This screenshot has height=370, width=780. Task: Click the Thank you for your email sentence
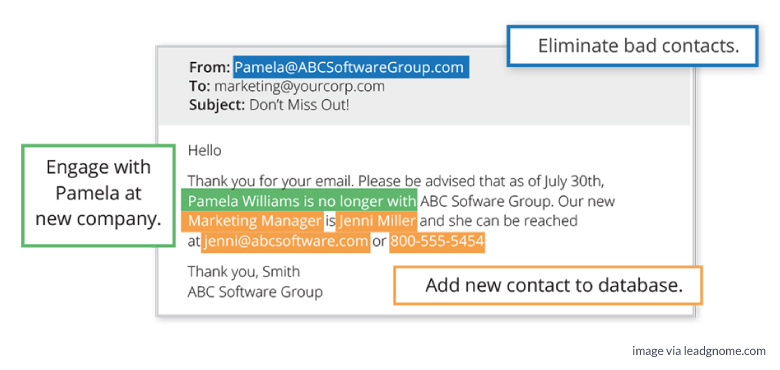click(x=271, y=180)
